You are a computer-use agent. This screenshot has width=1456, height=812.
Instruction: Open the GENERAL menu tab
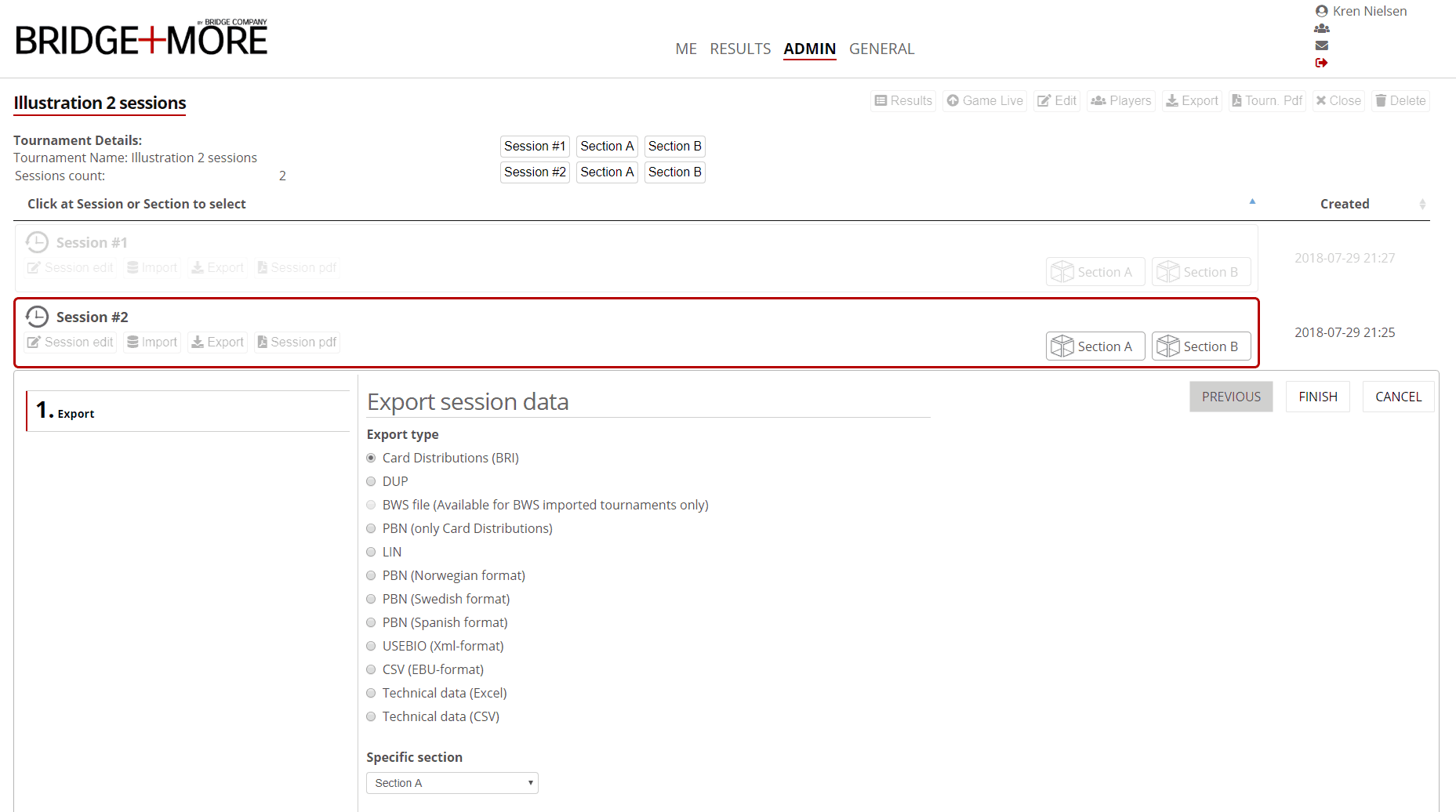(x=881, y=49)
